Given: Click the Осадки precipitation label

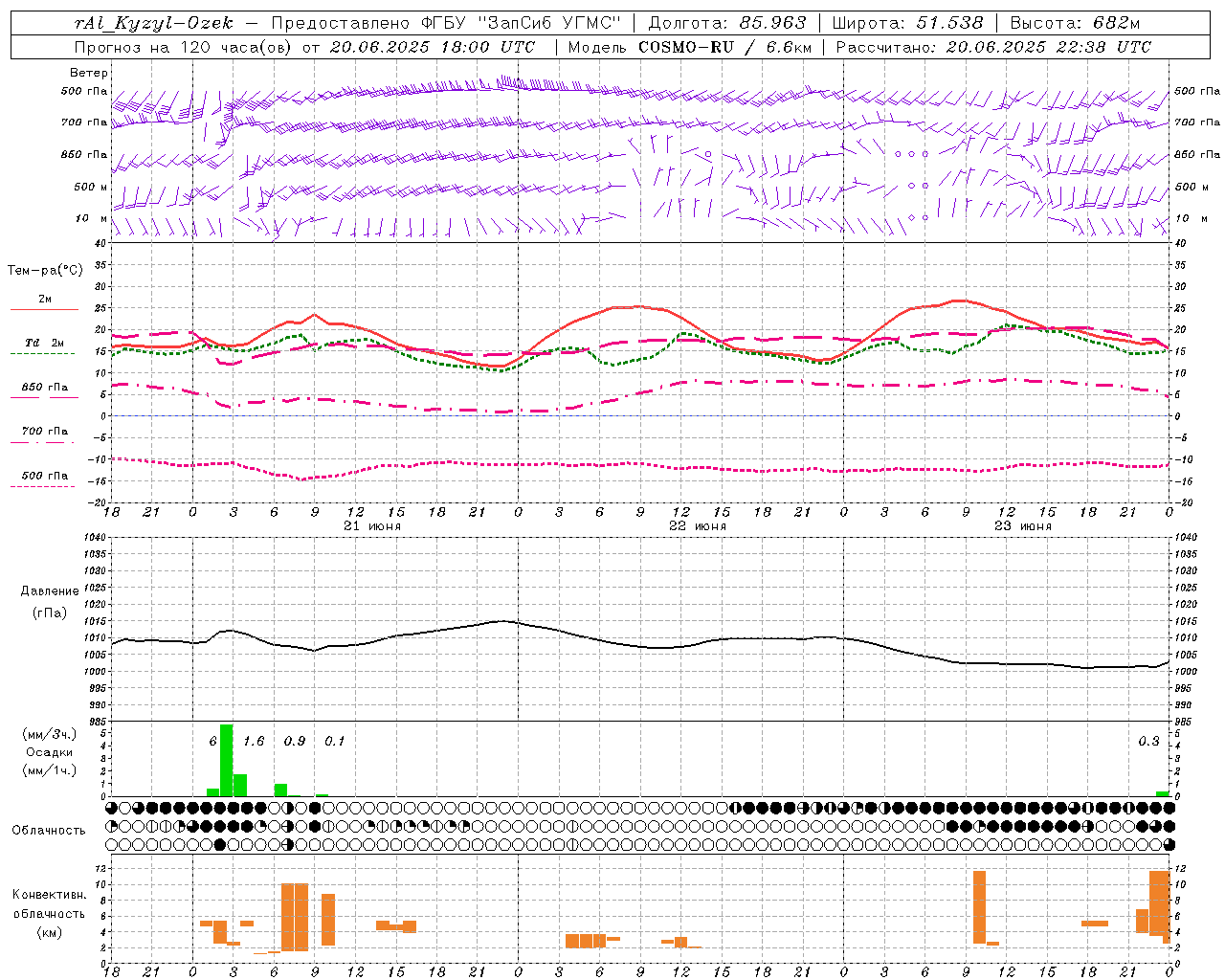Looking at the screenshot, I should click(x=49, y=752).
